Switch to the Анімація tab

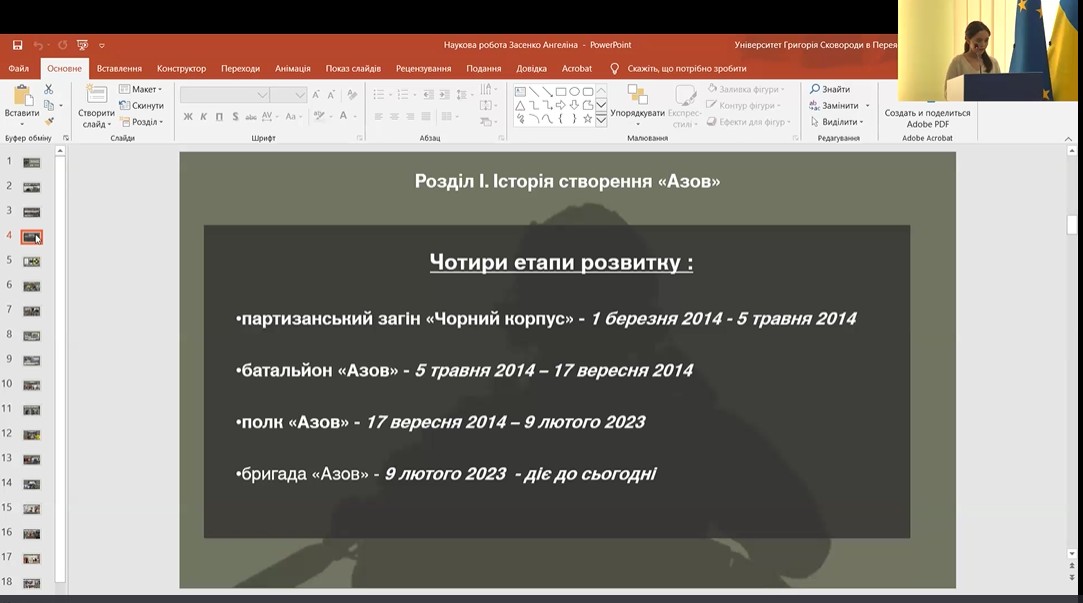(293, 68)
